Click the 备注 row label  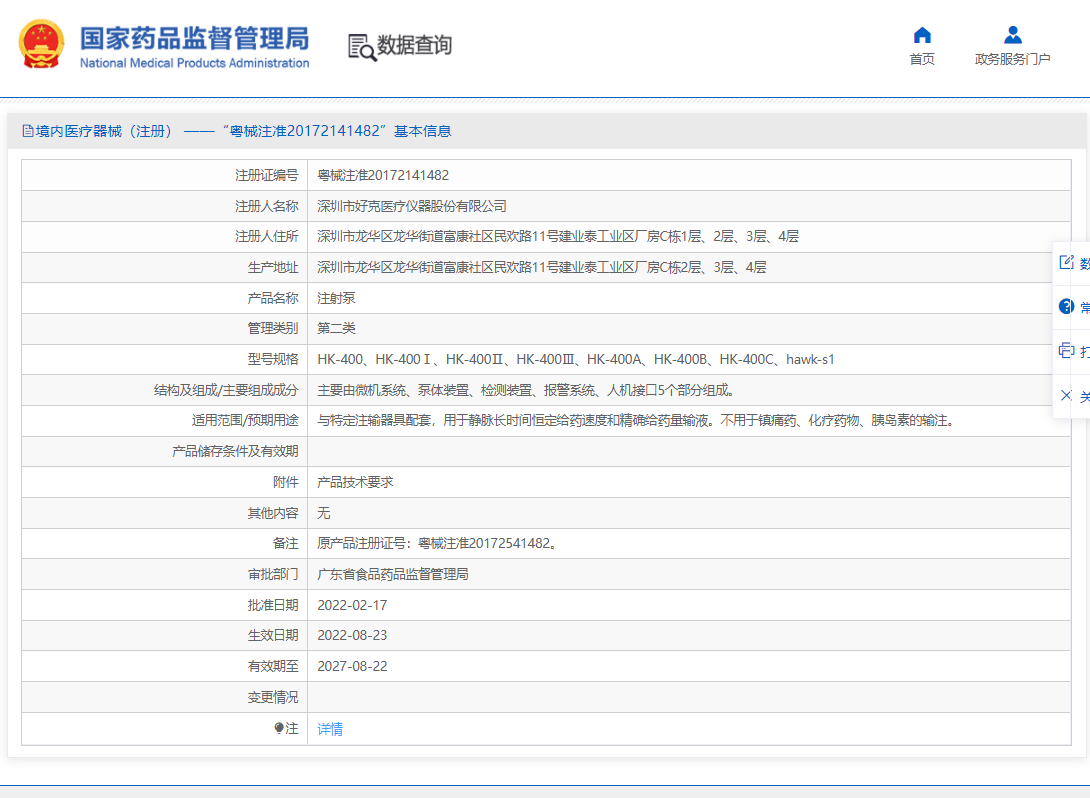click(x=286, y=543)
